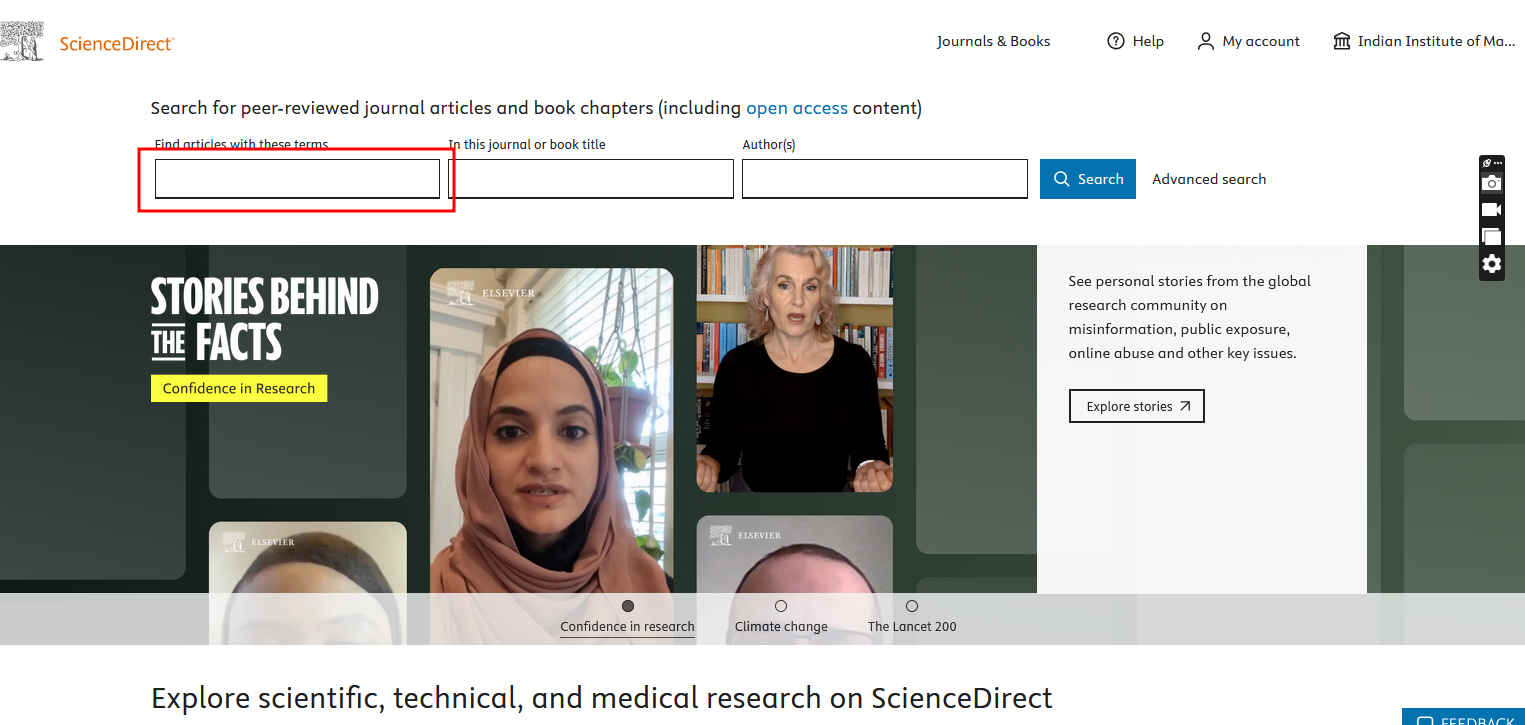
Task: Select The Lancet 200 carousel dot
Action: pyautogui.click(x=912, y=606)
